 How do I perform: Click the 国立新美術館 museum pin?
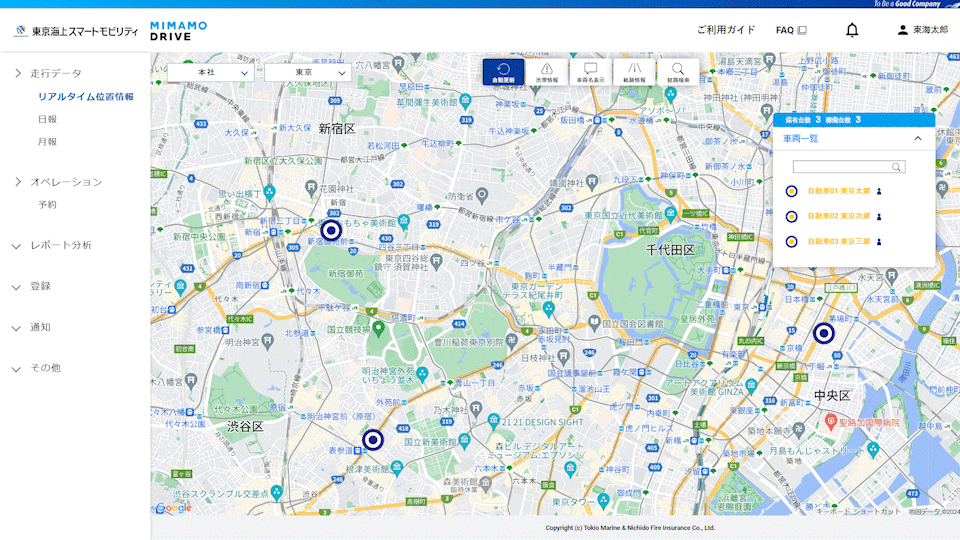(x=464, y=440)
